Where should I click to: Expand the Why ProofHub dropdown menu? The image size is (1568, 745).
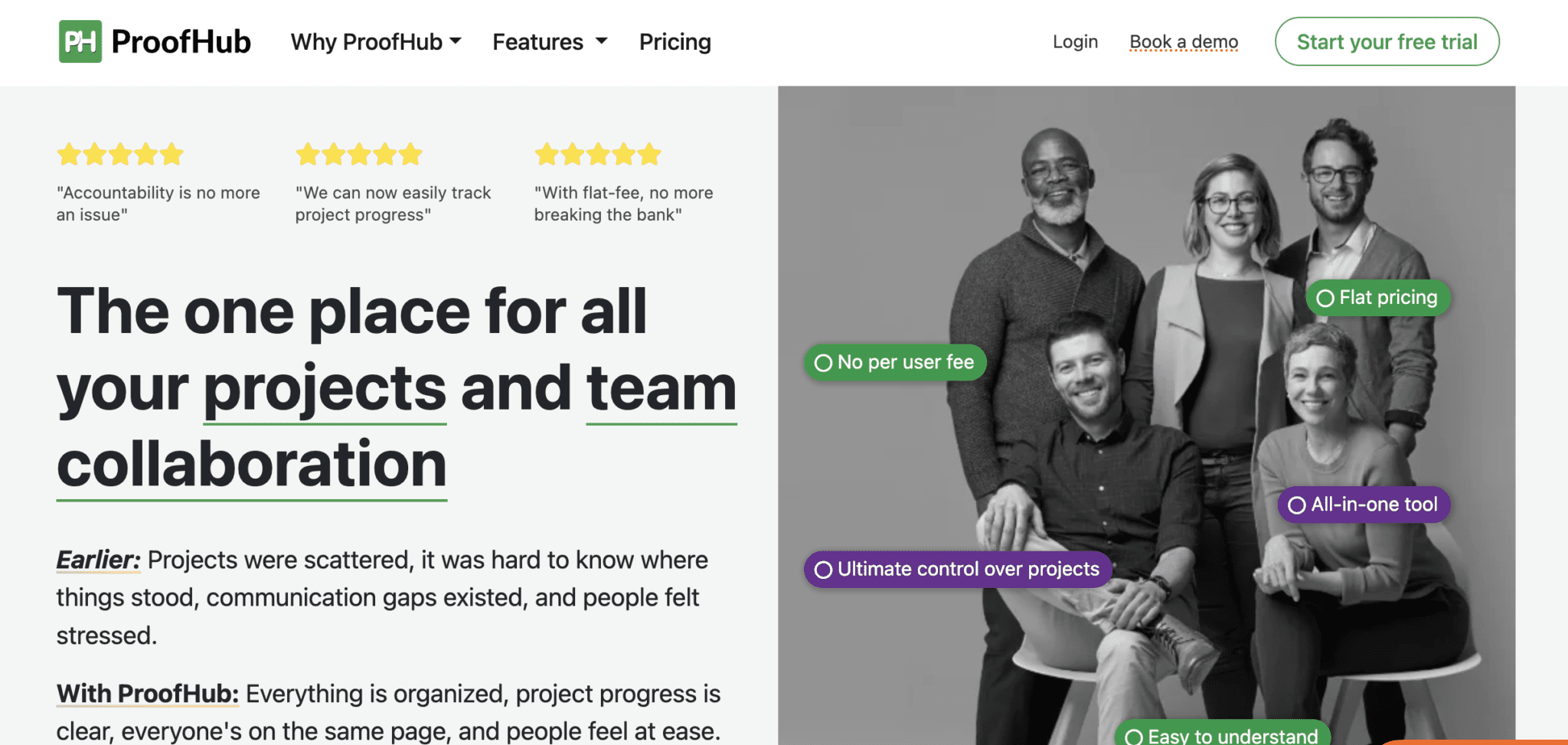(375, 42)
